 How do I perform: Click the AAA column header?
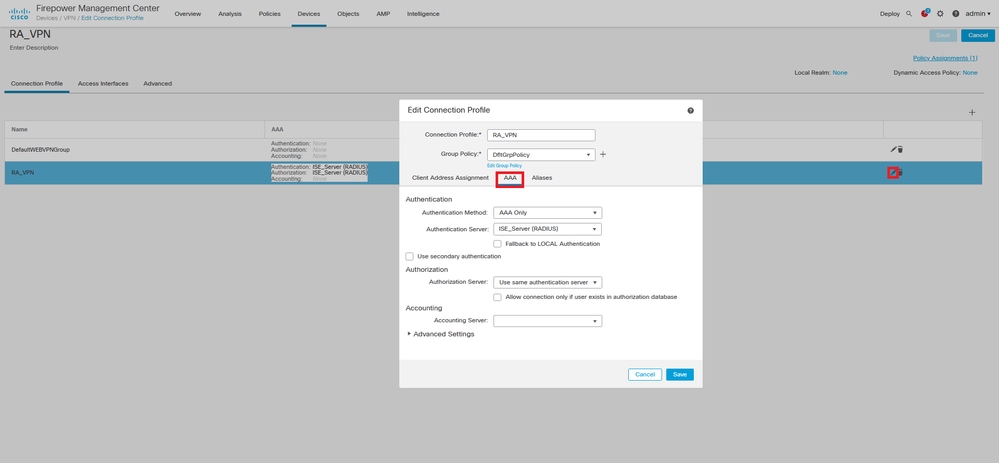277,129
